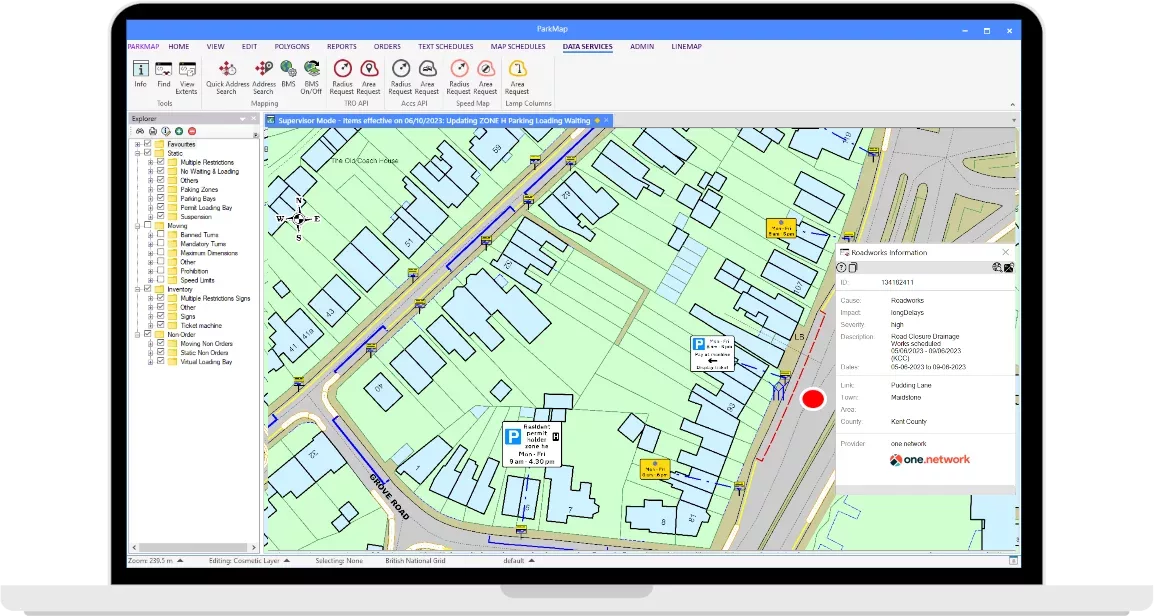
Task: Open Editing Cosmetic Layer dropdown
Action: click(x=287, y=561)
